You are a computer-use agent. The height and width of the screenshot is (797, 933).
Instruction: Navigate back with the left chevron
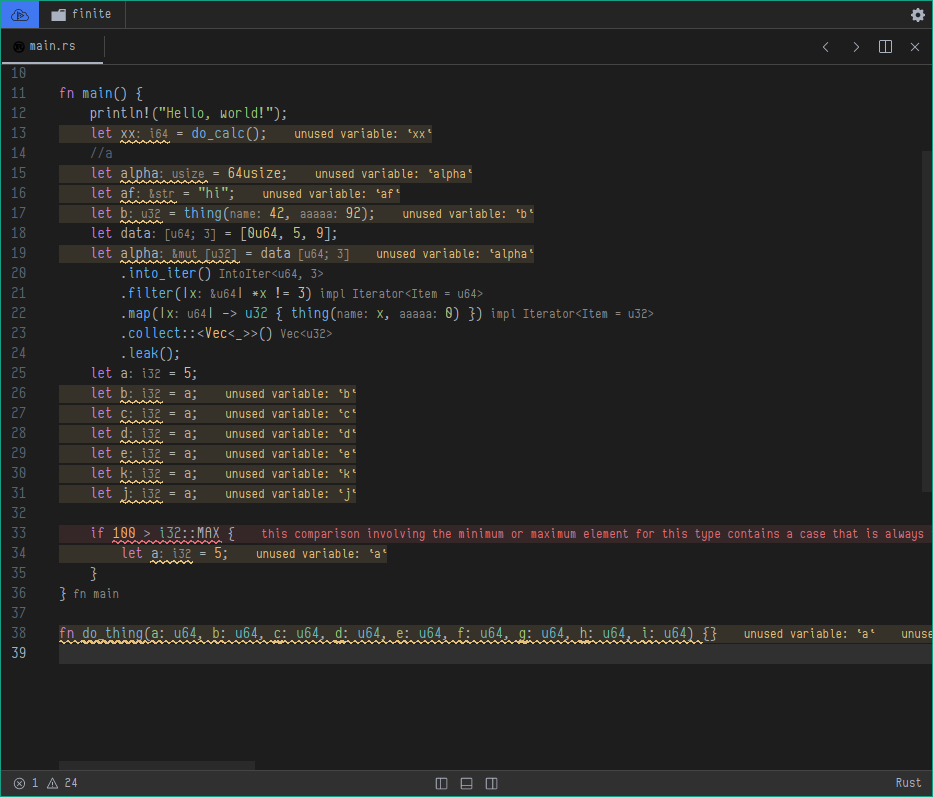(x=825, y=47)
